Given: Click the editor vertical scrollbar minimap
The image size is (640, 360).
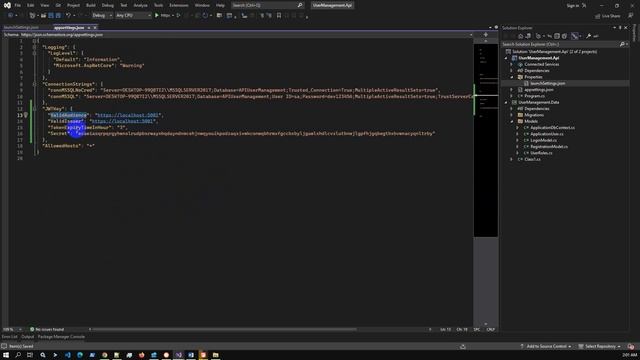Looking at the screenshot, I should (x=486, y=139).
